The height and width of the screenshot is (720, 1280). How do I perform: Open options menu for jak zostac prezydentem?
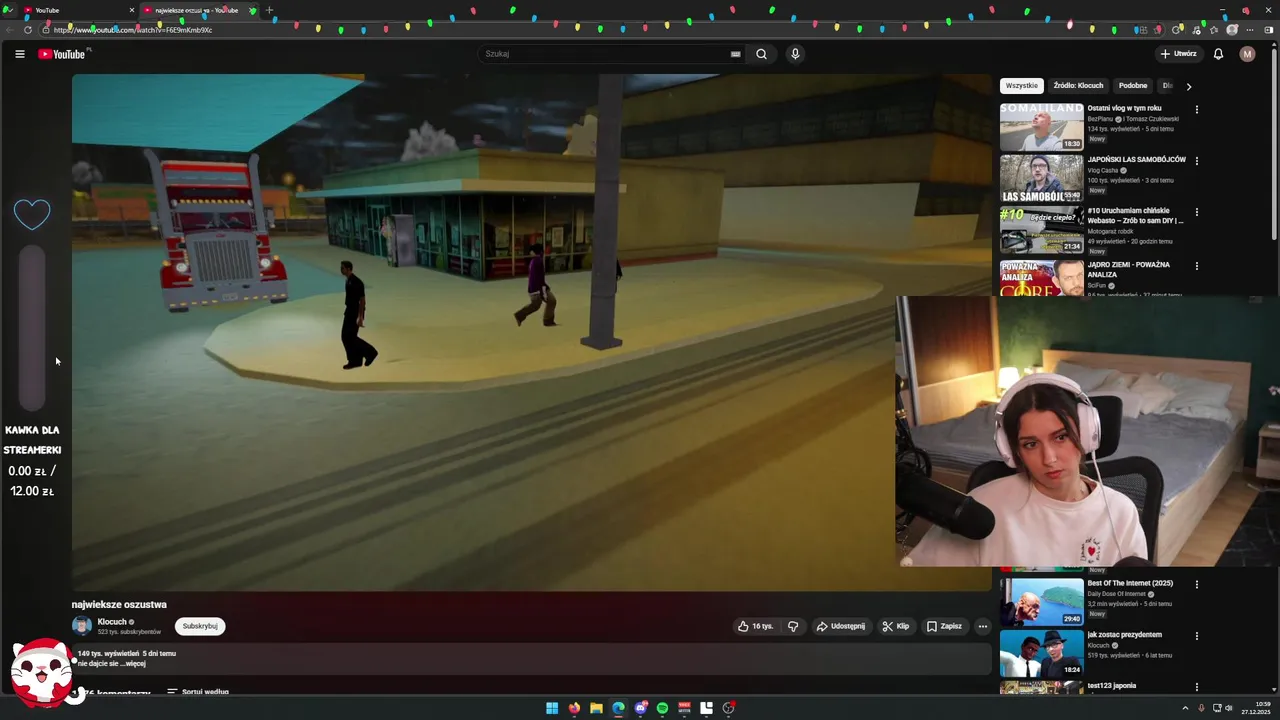coord(1196,636)
